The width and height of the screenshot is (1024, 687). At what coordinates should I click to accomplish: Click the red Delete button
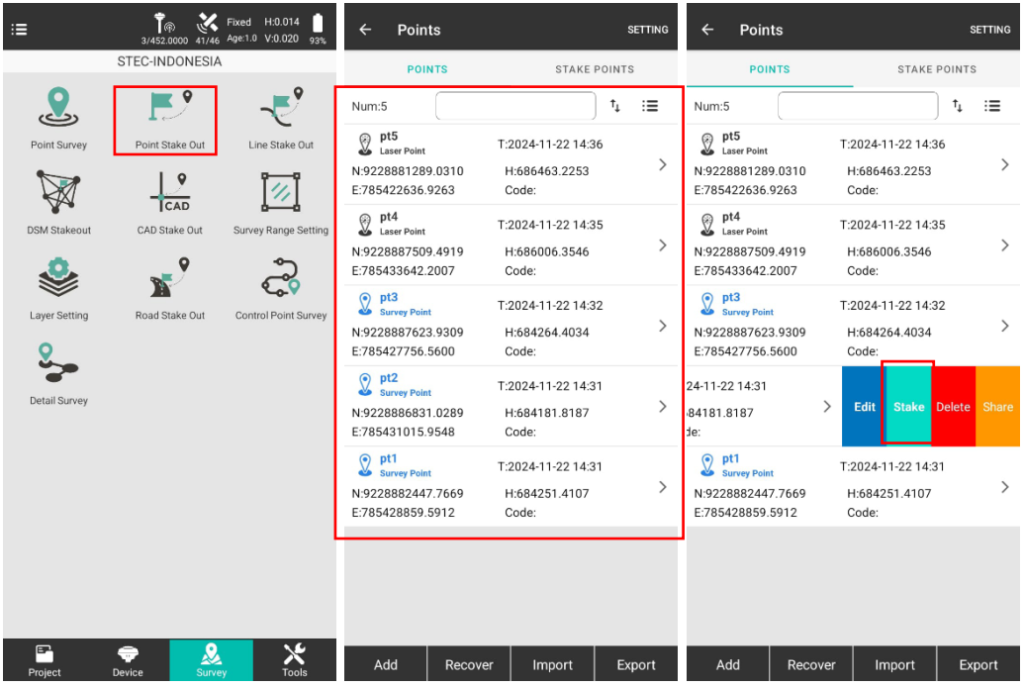(953, 406)
